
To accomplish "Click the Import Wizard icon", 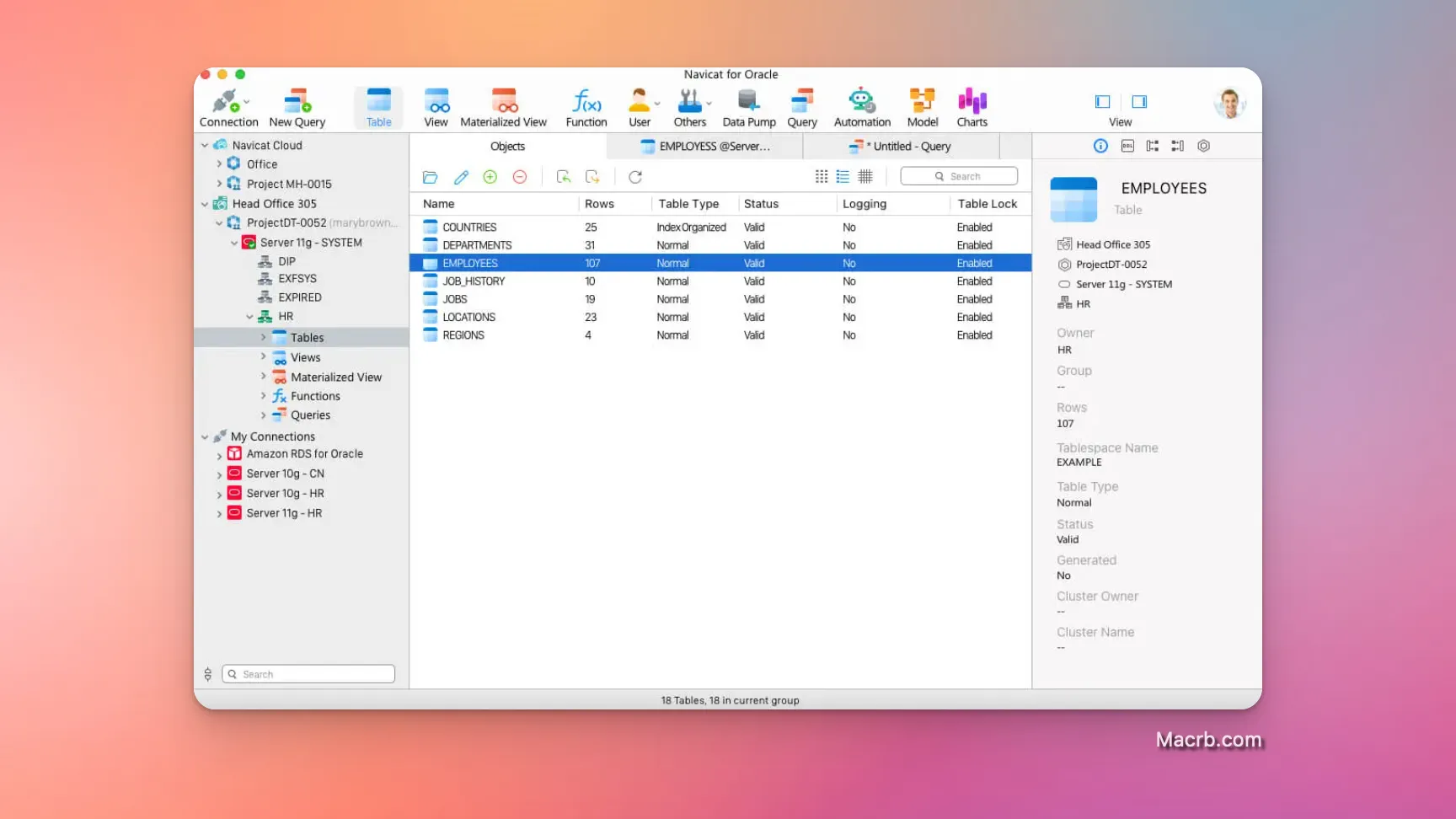I will pyautogui.click(x=564, y=177).
